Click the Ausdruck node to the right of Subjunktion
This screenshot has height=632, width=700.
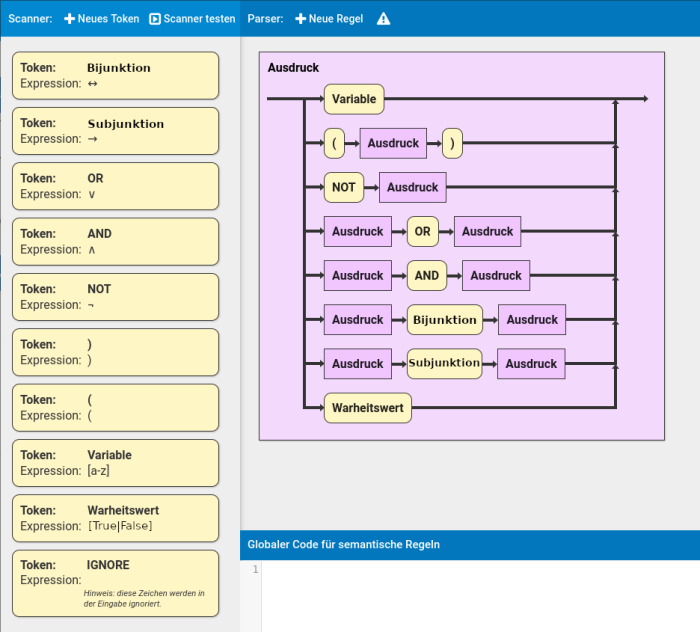tap(531, 364)
